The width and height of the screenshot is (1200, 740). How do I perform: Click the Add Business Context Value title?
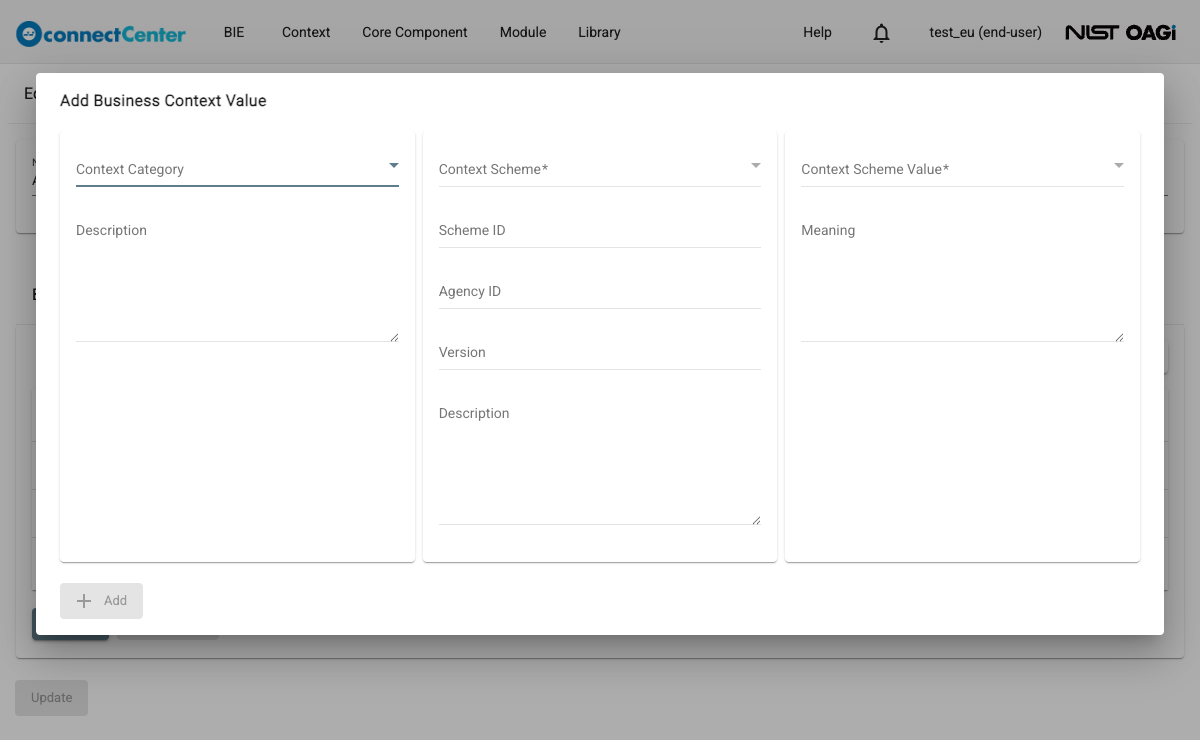[x=163, y=100]
